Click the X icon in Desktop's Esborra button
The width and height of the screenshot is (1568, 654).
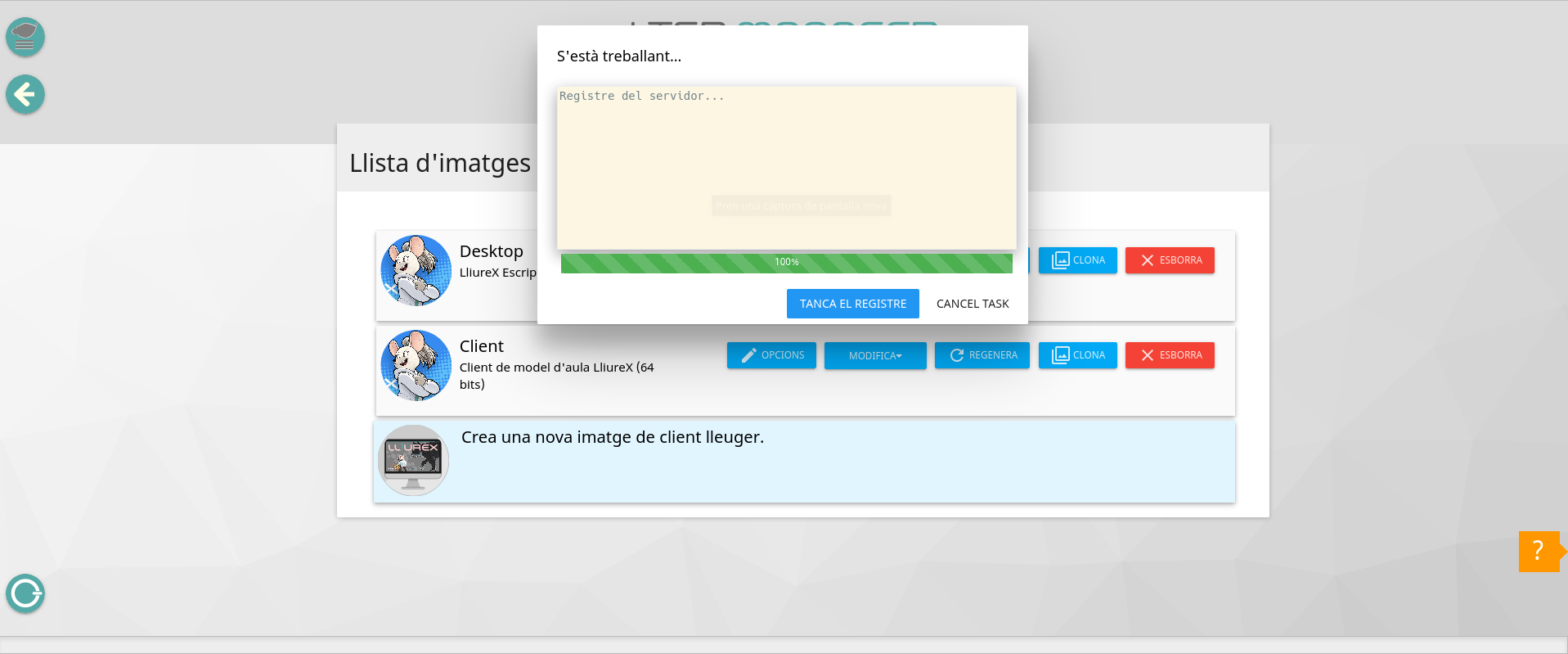1148,260
